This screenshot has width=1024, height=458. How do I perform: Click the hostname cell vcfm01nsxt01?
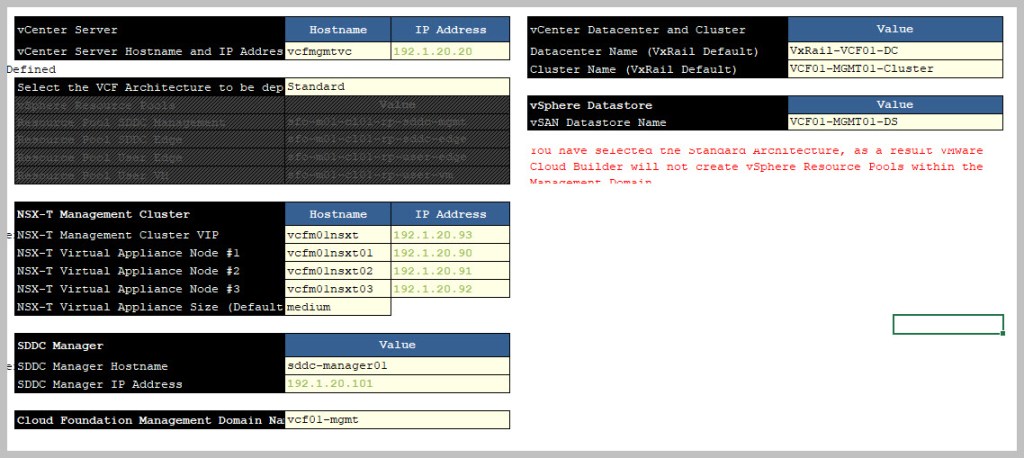click(338, 253)
